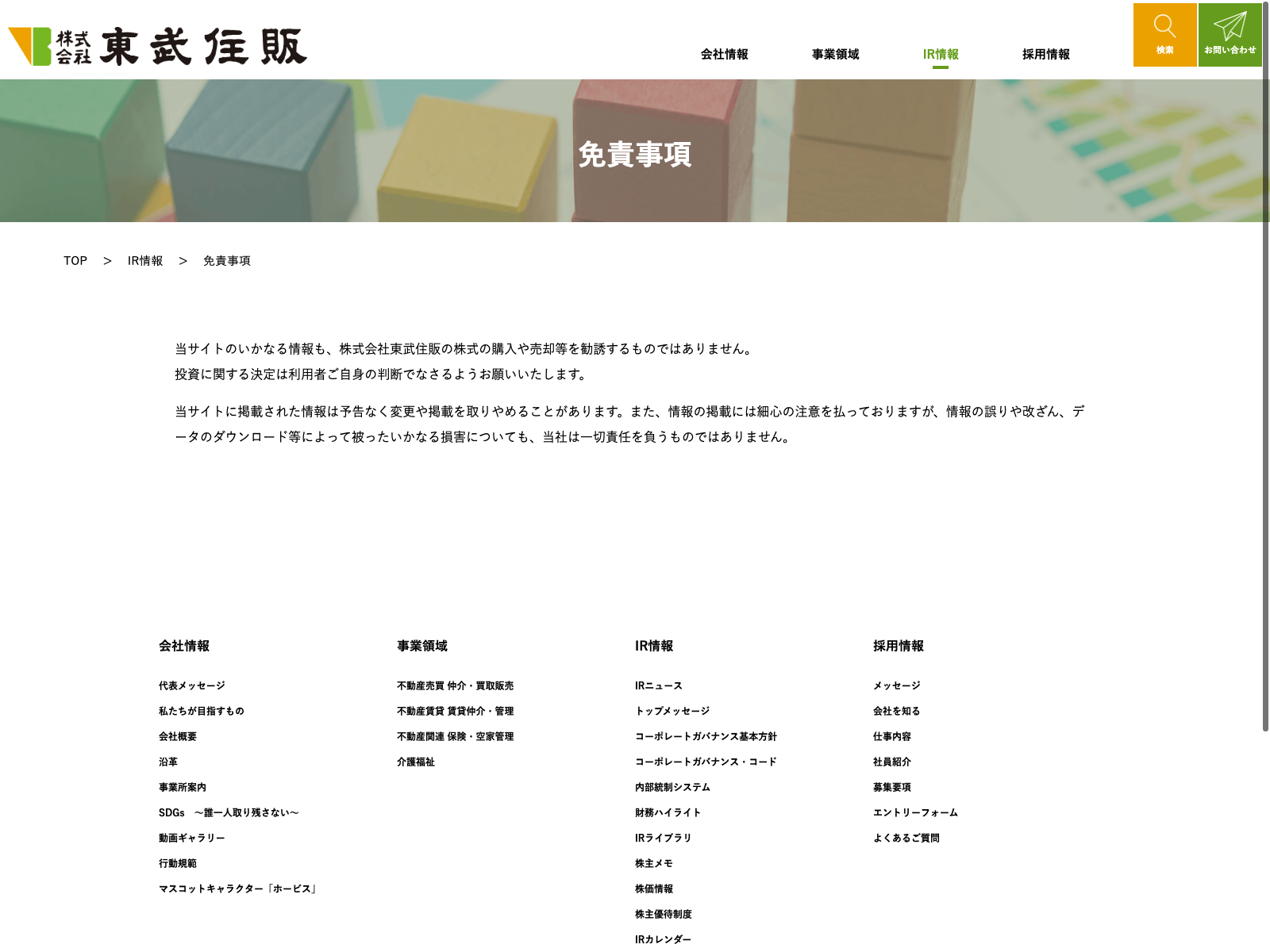Open the 会社情報 navigation menu
Viewport: 1270px width, 952px height.
pos(724,54)
